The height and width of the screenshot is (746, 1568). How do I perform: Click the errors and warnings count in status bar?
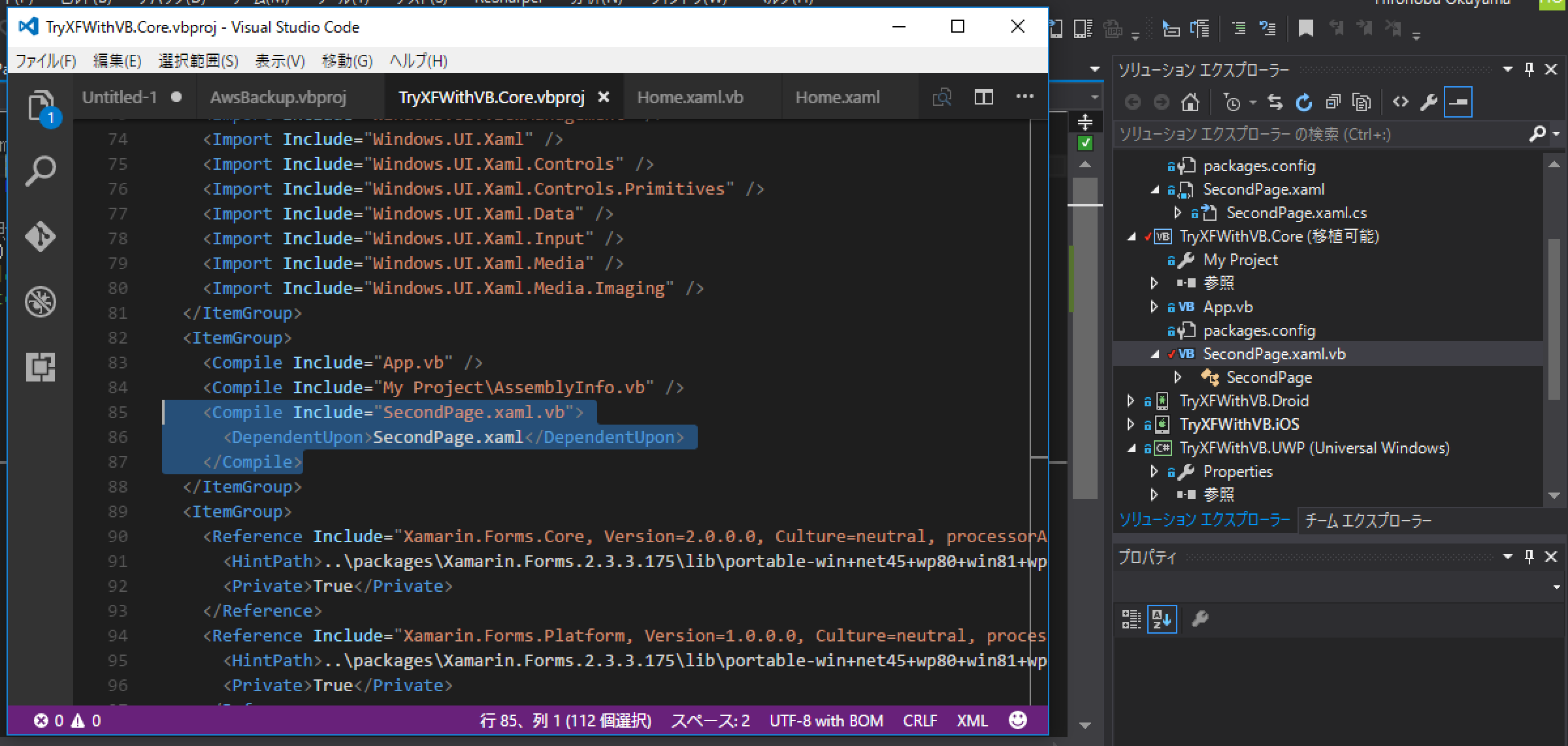pos(67,721)
